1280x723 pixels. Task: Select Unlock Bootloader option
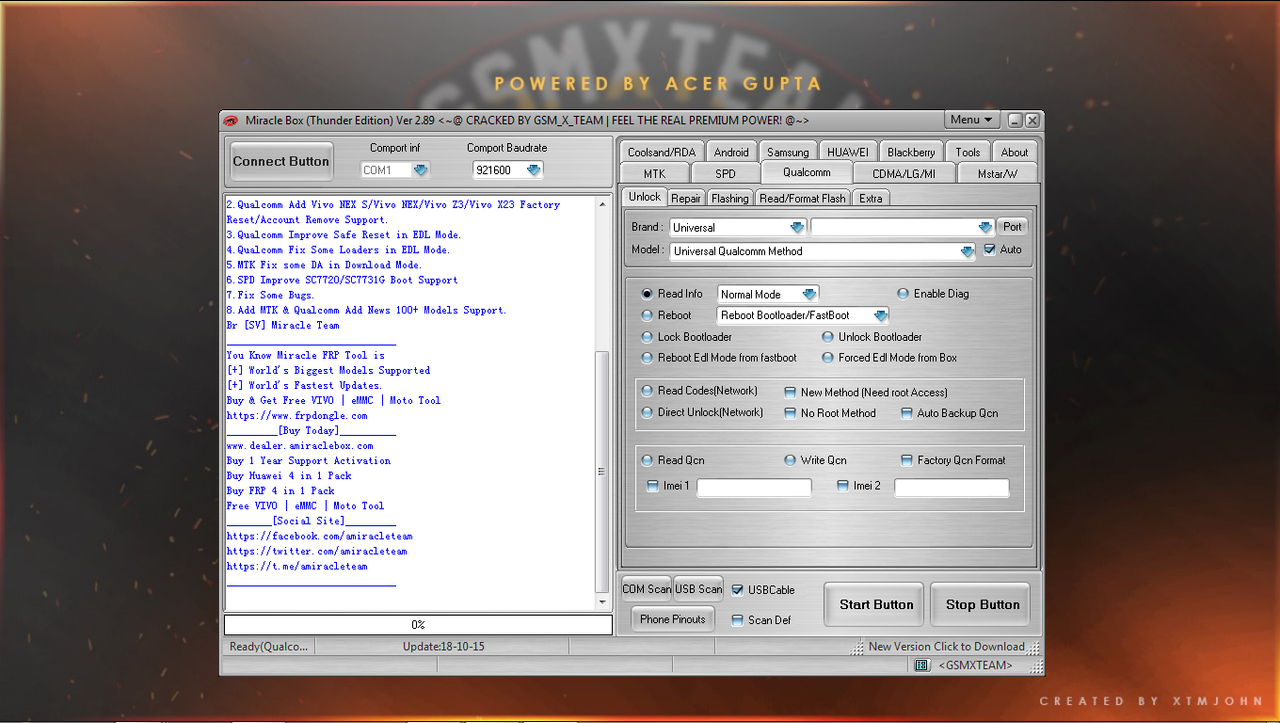click(828, 337)
